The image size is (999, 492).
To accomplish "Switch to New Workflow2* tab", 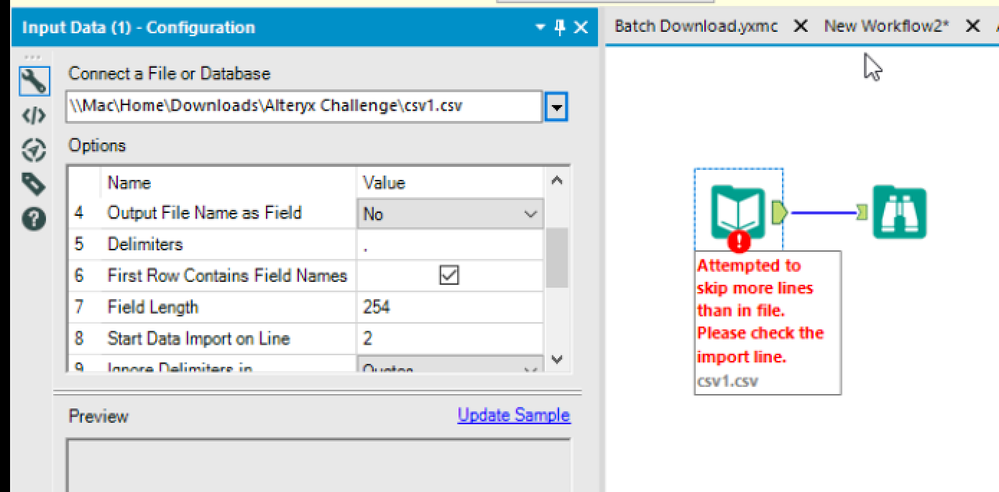I will click(887, 26).
